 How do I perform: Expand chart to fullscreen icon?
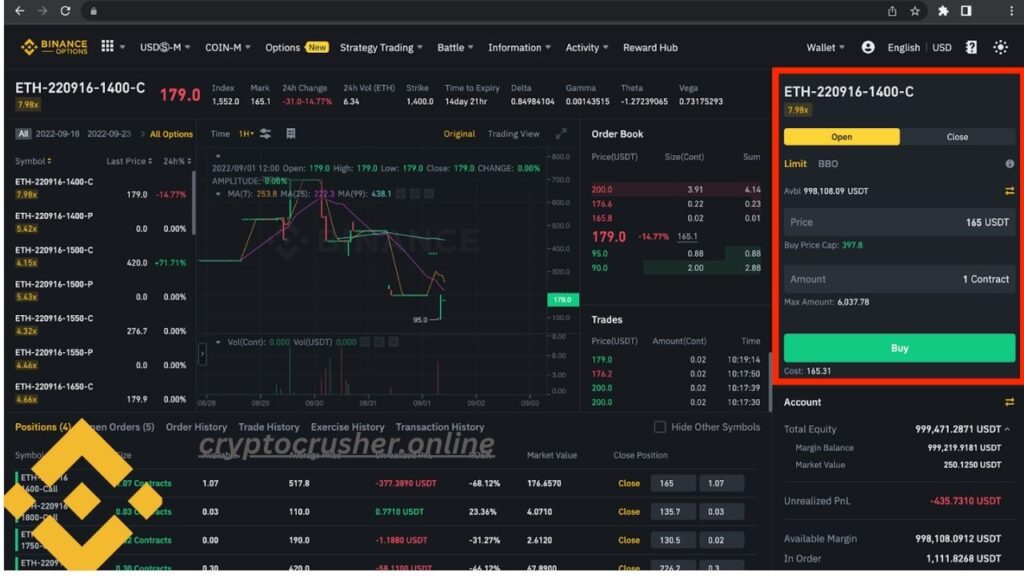click(561, 134)
